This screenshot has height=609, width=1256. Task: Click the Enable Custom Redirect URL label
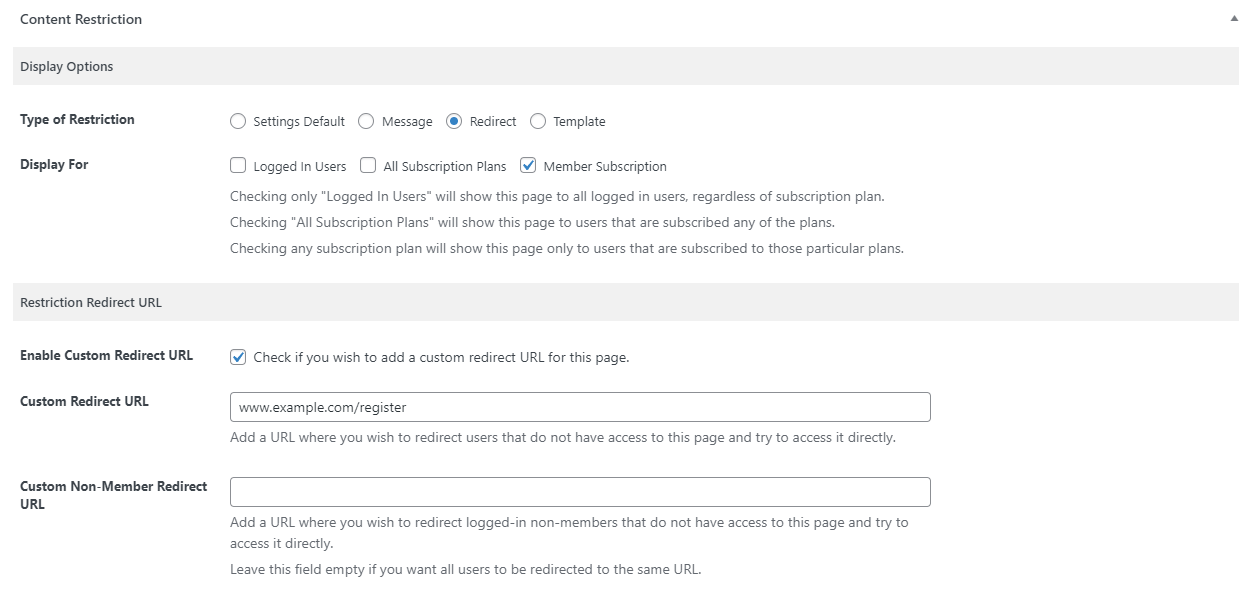(x=106, y=356)
